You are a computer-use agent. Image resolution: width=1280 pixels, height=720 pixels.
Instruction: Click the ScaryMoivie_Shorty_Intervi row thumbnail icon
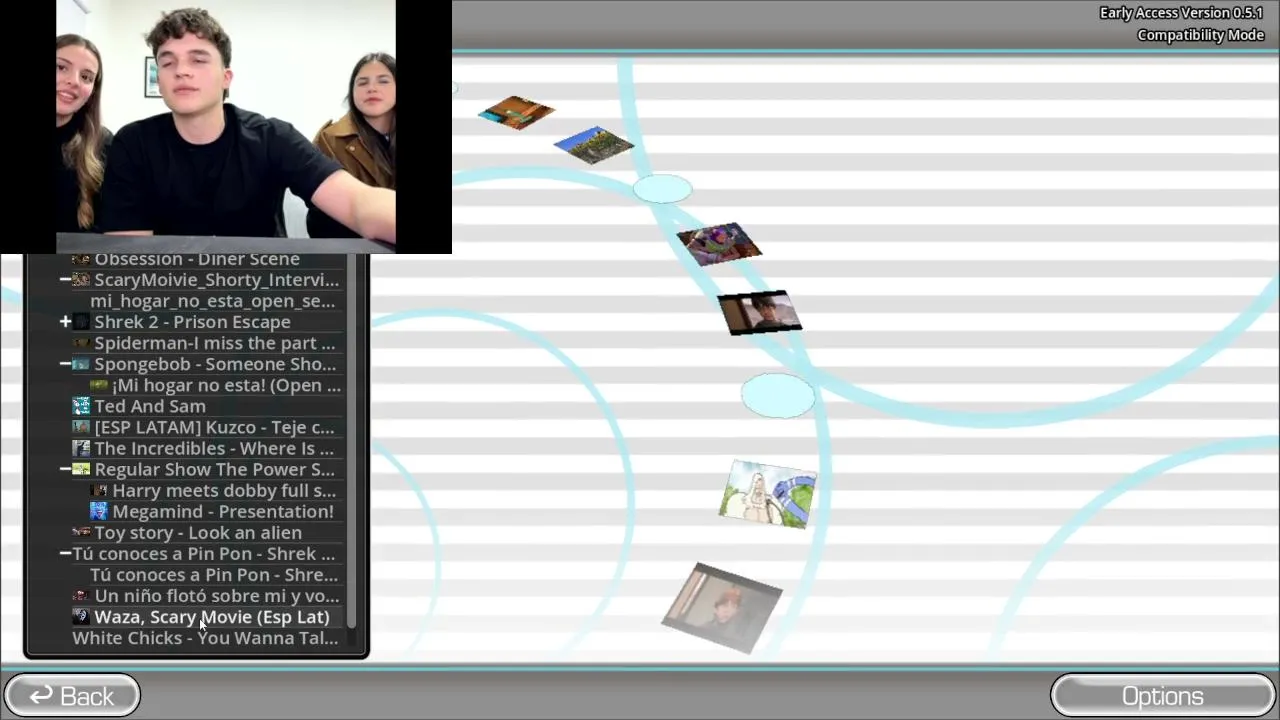[x=81, y=280]
